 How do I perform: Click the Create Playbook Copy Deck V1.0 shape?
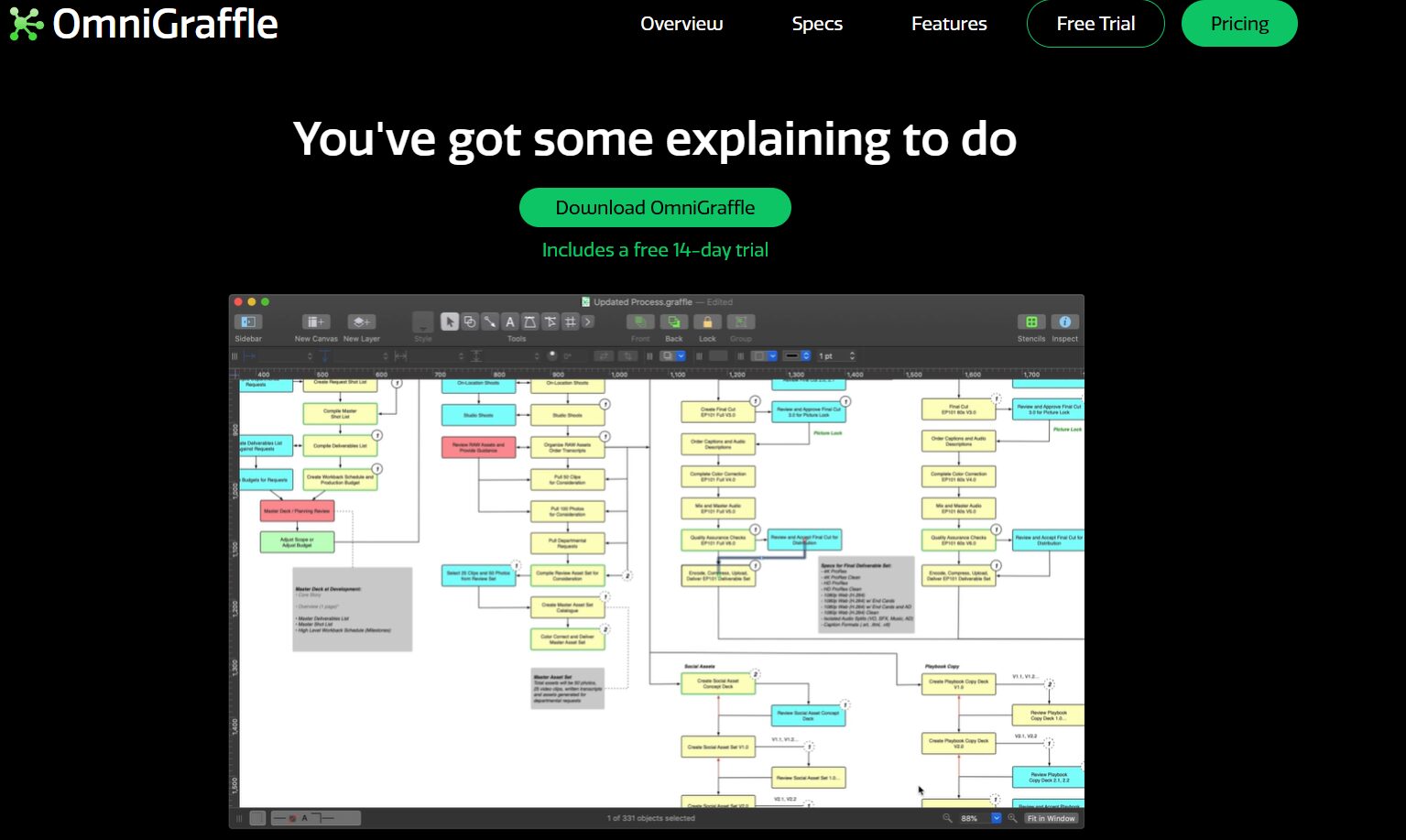(x=958, y=684)
